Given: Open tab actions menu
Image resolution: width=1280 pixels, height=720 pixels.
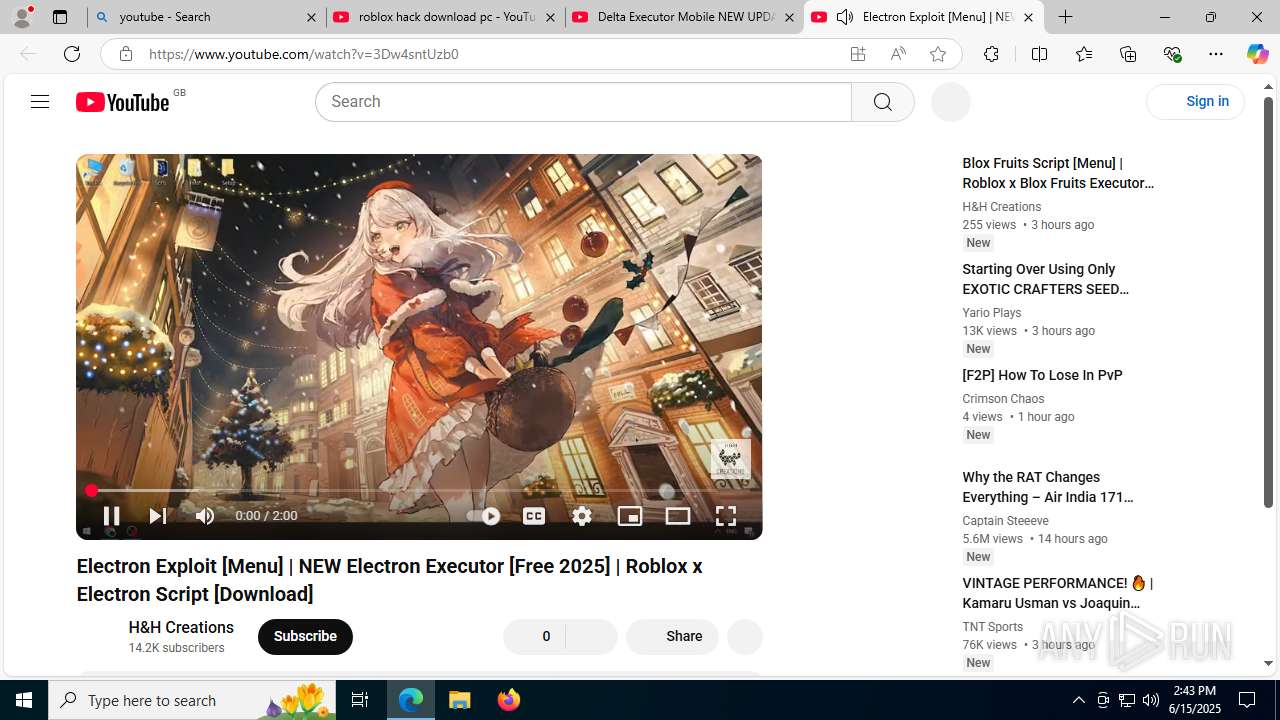Looking at the screenshot, I should (x=60, y=17).
